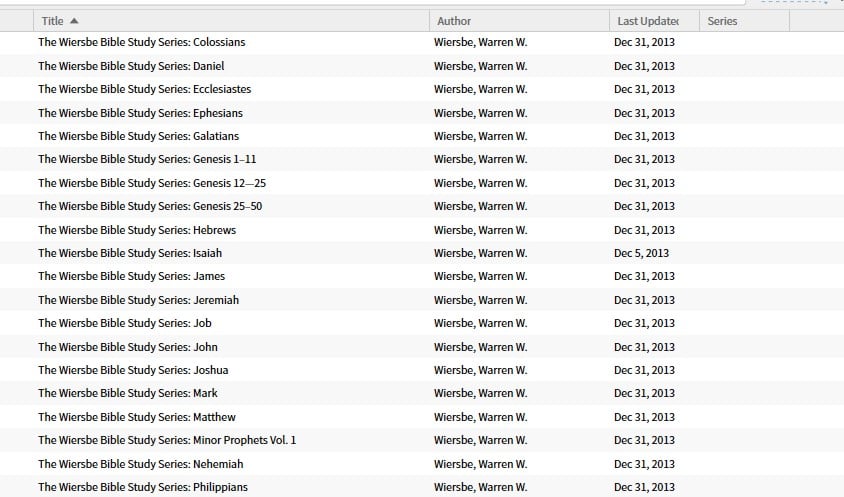The image size is (844, 497).
Task: Click the Title sort arrow indicator
Action: point(74,21)
